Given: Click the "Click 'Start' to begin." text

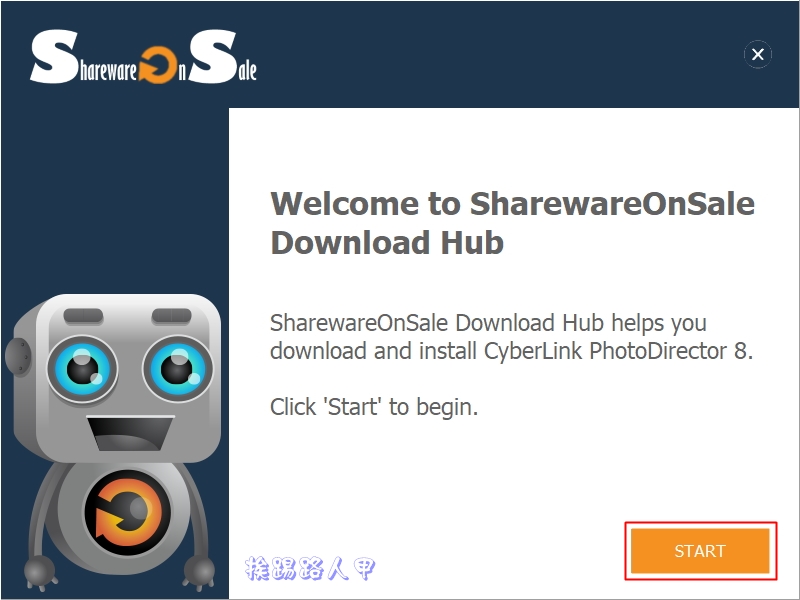Looking at the screenshot, I should pyautogui.click(x=374, y=407).
